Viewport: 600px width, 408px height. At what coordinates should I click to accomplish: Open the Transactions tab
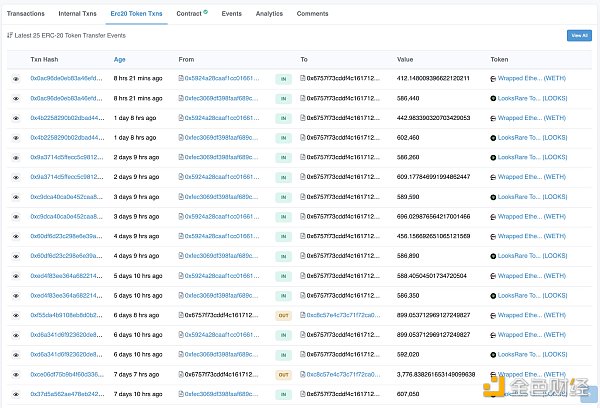(x=26, y=14)
